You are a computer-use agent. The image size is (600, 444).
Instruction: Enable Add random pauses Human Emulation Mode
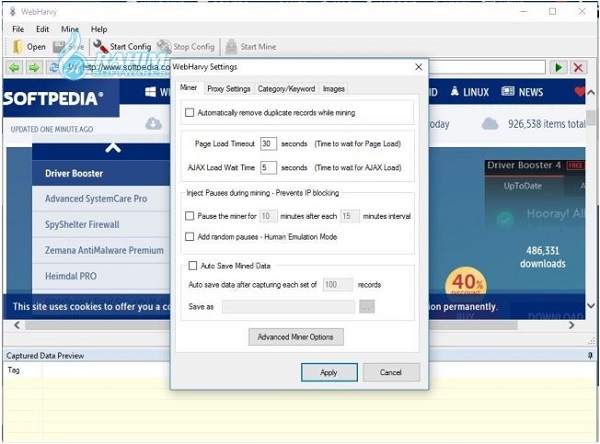pyautogui.click(x=189, y=237)
